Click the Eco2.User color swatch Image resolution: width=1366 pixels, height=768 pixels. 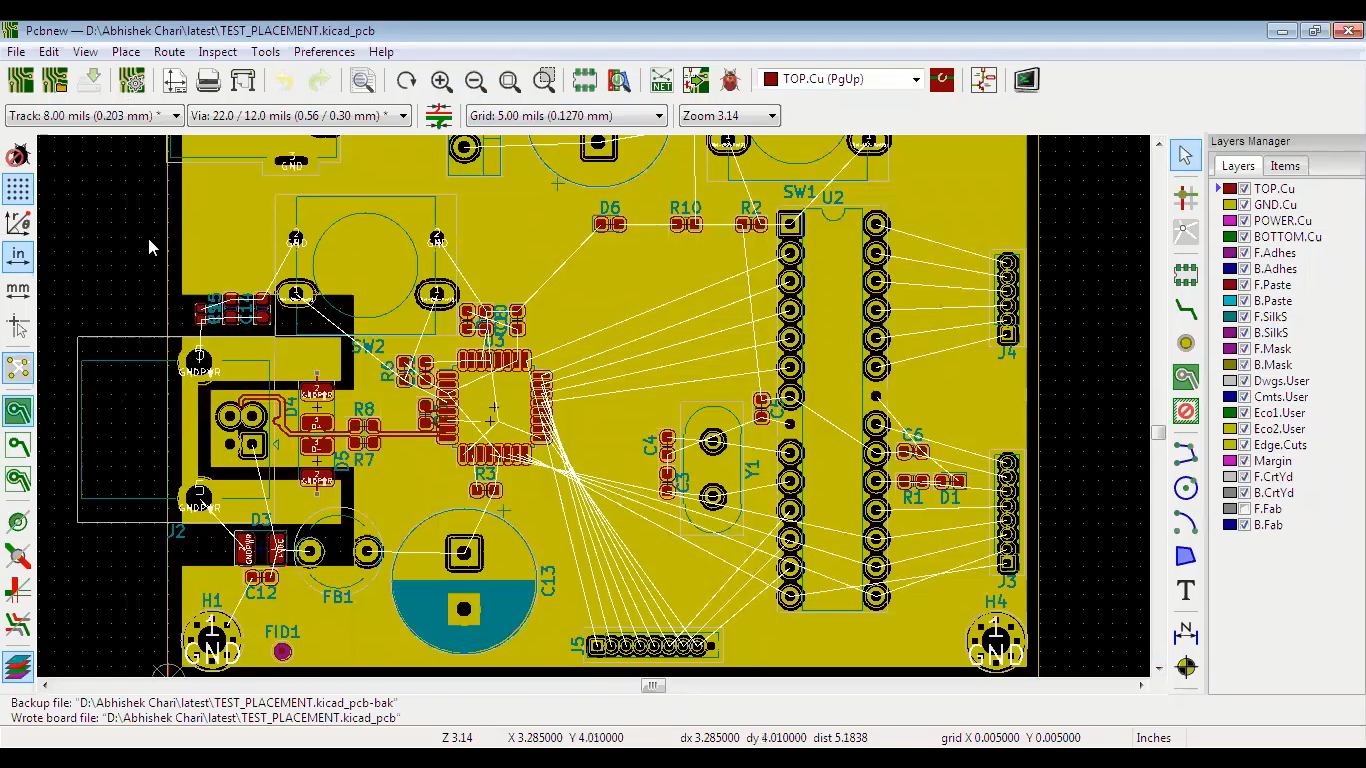coord(1230,429)
